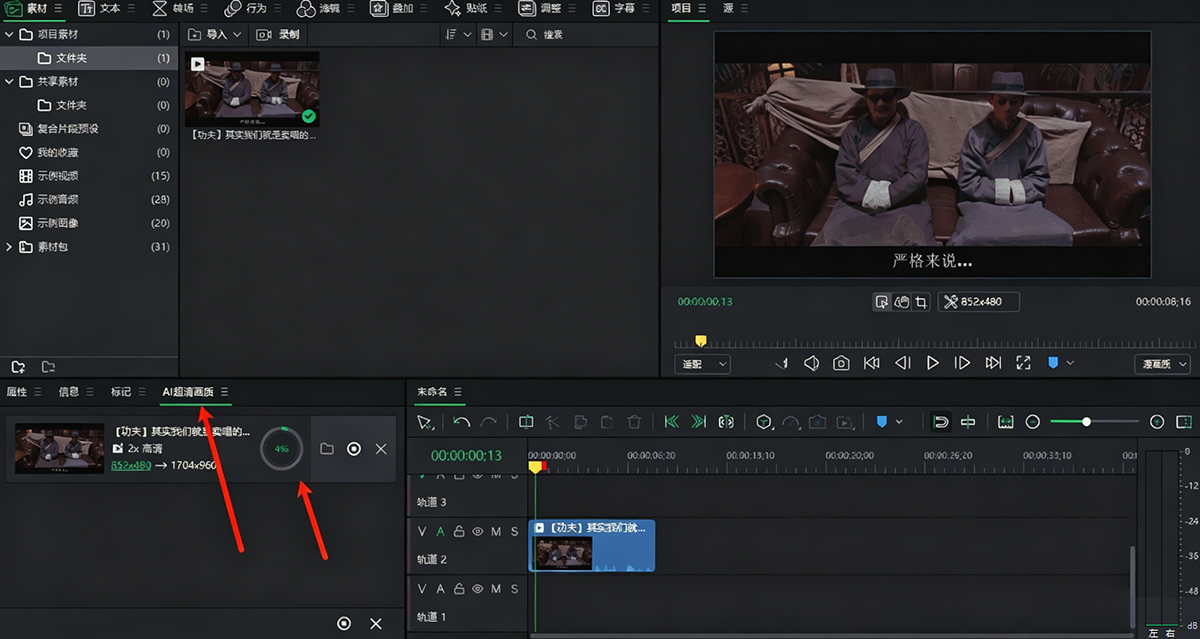Screen dimensions: 1200x639
Task: Expand the 素材包 tree item
Action: [x=8, y=246]
